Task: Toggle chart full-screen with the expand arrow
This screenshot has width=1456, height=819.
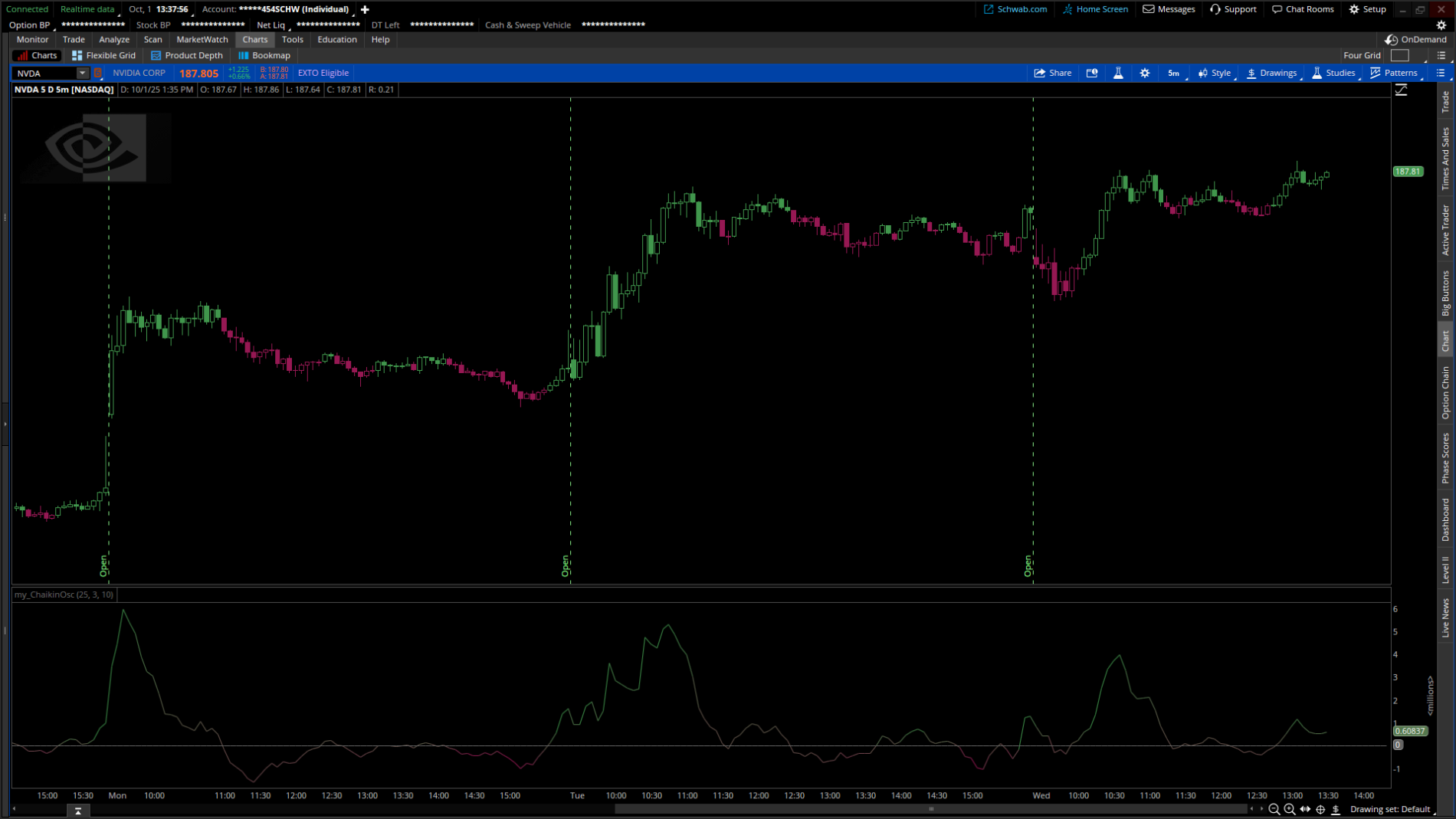Action: click(1402, 90)
